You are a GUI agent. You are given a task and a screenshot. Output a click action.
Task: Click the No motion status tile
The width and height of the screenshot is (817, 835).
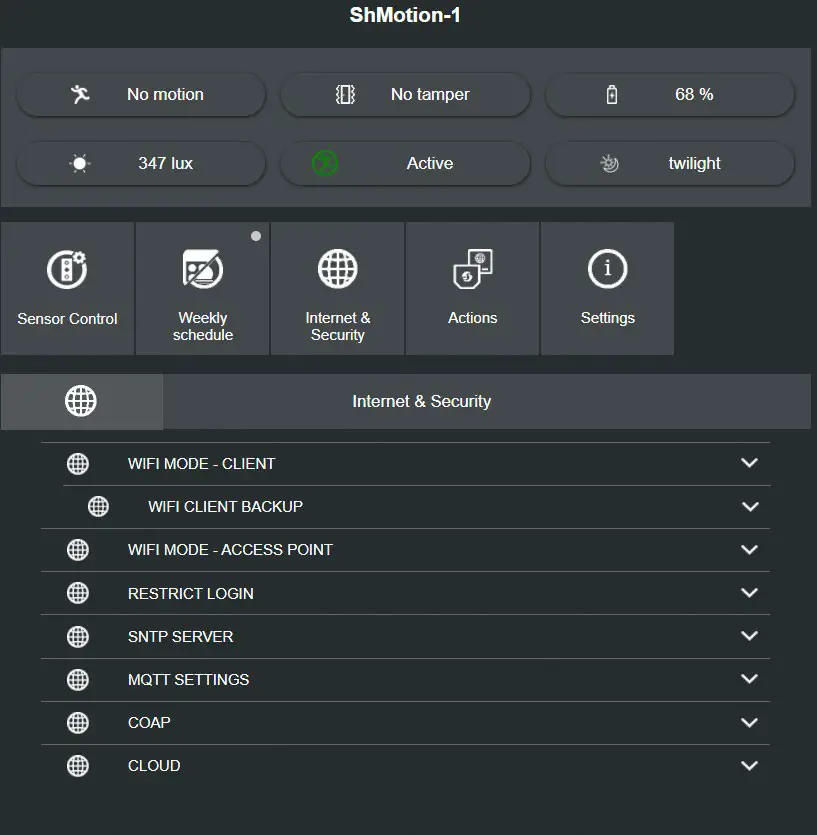(x=140, y=94)
